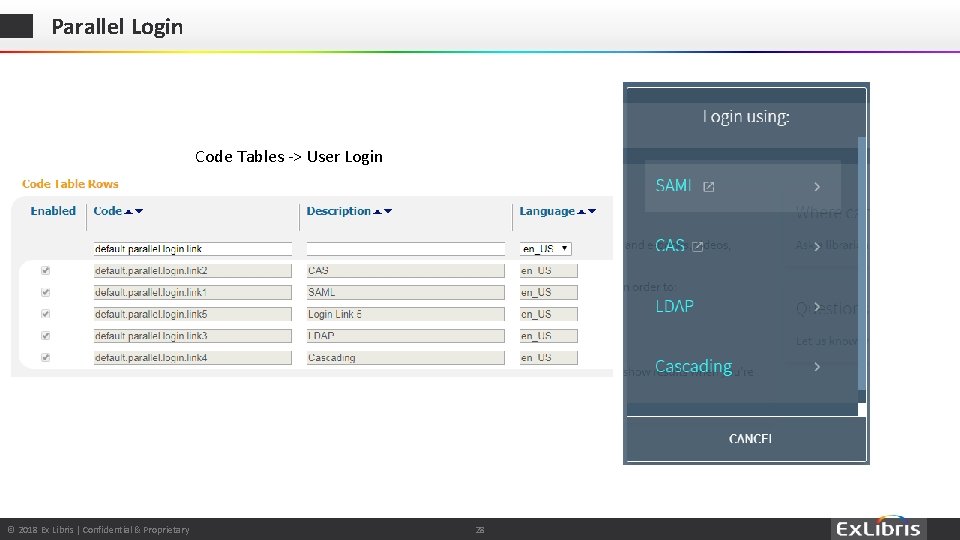Click the Language column header
960x540 pixels.
547,211
